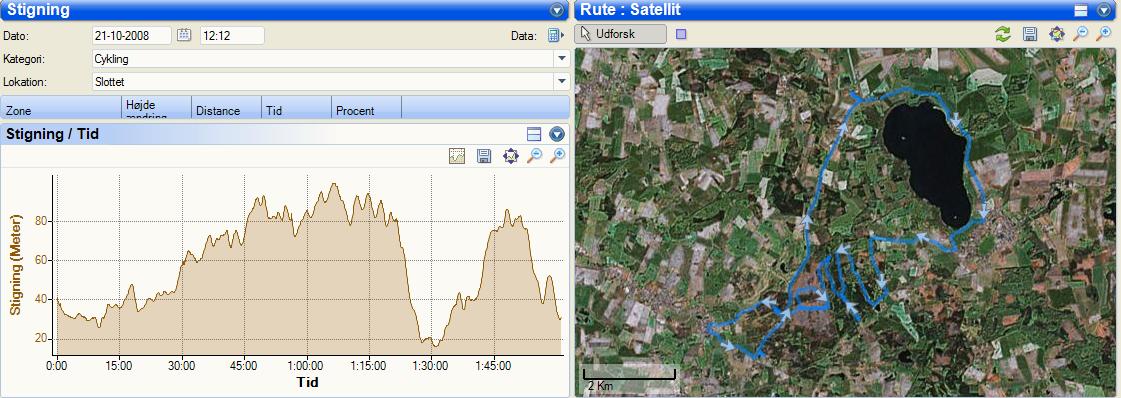1121x398 pixels.
Task: Sort by the Distance column header
Action: 227,108
